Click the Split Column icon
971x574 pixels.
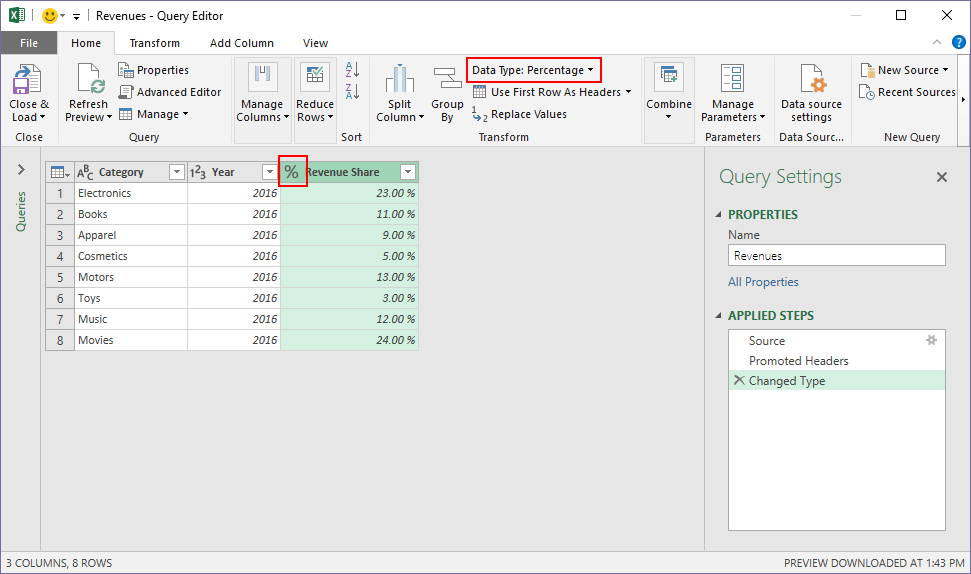pyautogui.click(x=399, y=79)
